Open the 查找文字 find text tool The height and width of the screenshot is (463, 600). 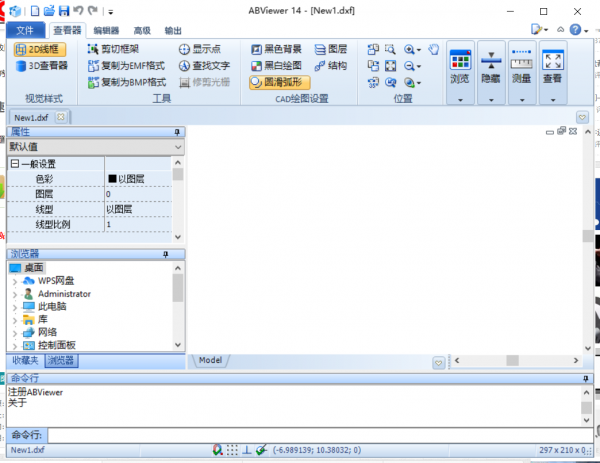(204, 66)
